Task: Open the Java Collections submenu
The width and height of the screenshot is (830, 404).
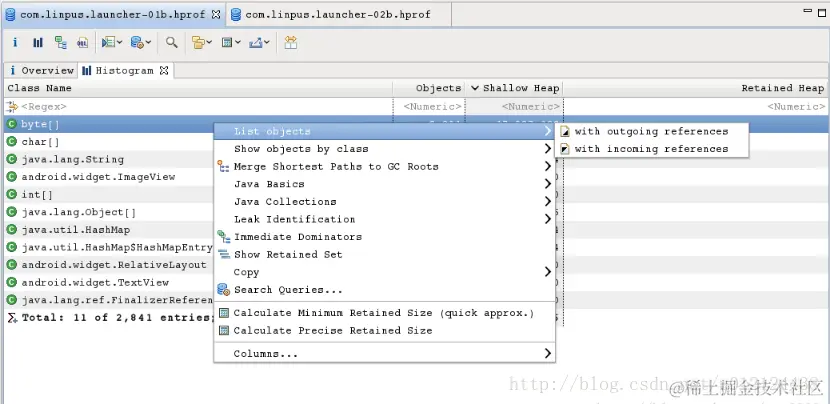Action: click(384, 201)
